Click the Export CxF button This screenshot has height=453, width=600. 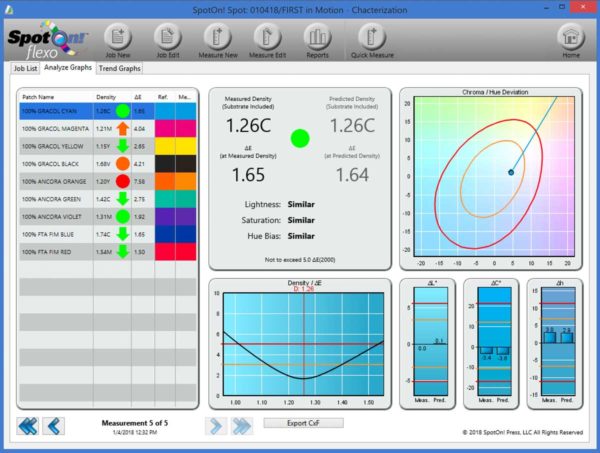(x=303, y=423)
